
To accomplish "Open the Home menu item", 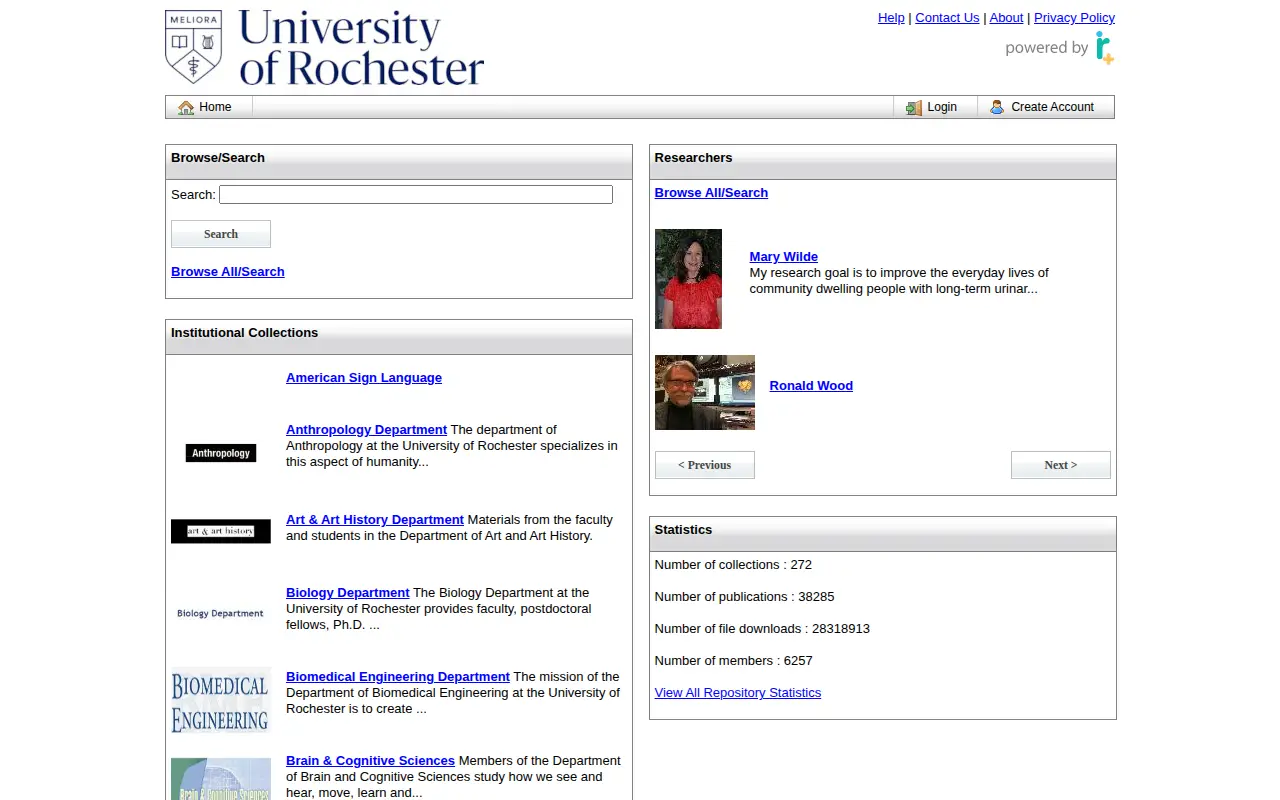I will pos(209,107).
